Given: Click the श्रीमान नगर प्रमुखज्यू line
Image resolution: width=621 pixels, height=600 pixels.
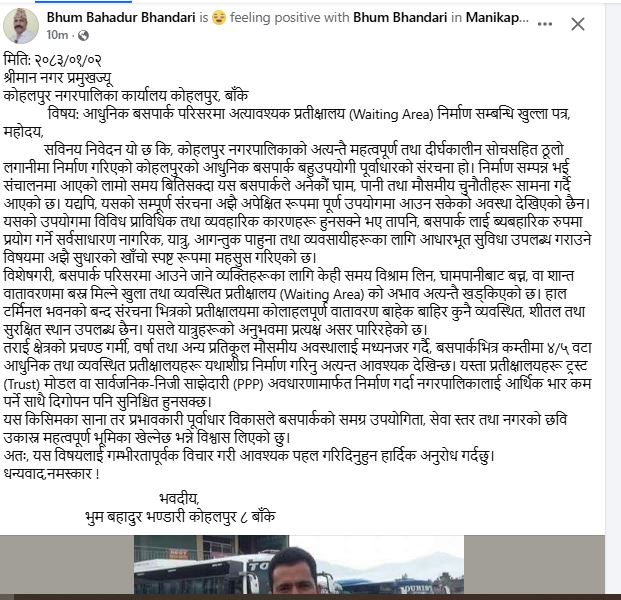Looking at the screenshot, I should [x=58, y=78].
